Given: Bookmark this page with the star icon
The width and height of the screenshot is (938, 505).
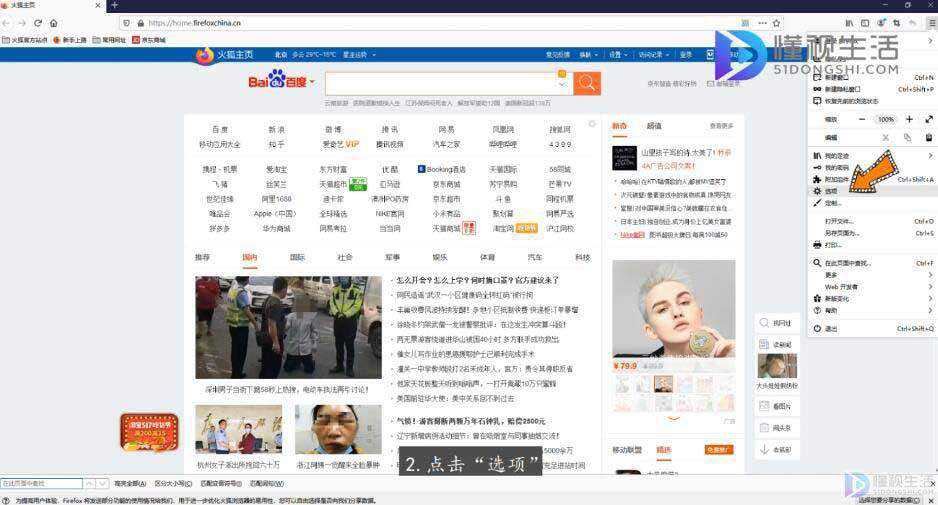Looking at the screenshot, I should (776, 23).
